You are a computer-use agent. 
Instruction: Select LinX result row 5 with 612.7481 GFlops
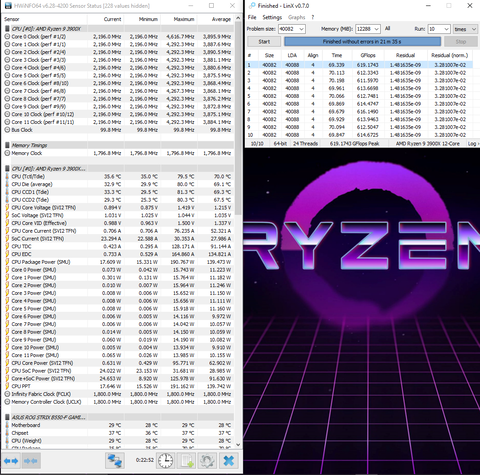point(359,96)
